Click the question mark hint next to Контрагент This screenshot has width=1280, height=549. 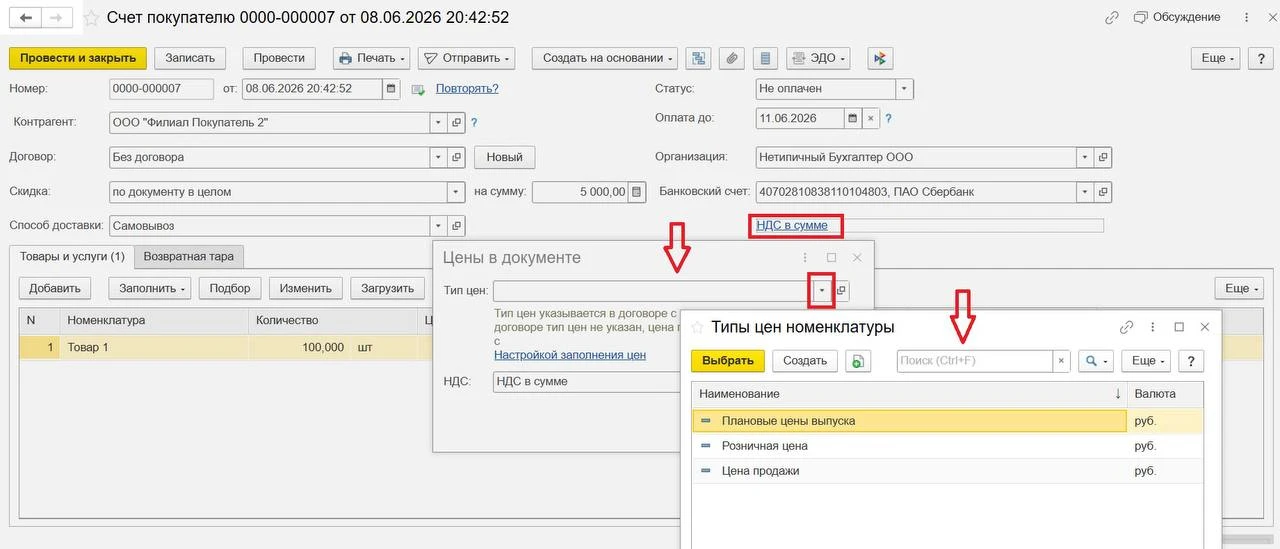(x=474, y=123)
